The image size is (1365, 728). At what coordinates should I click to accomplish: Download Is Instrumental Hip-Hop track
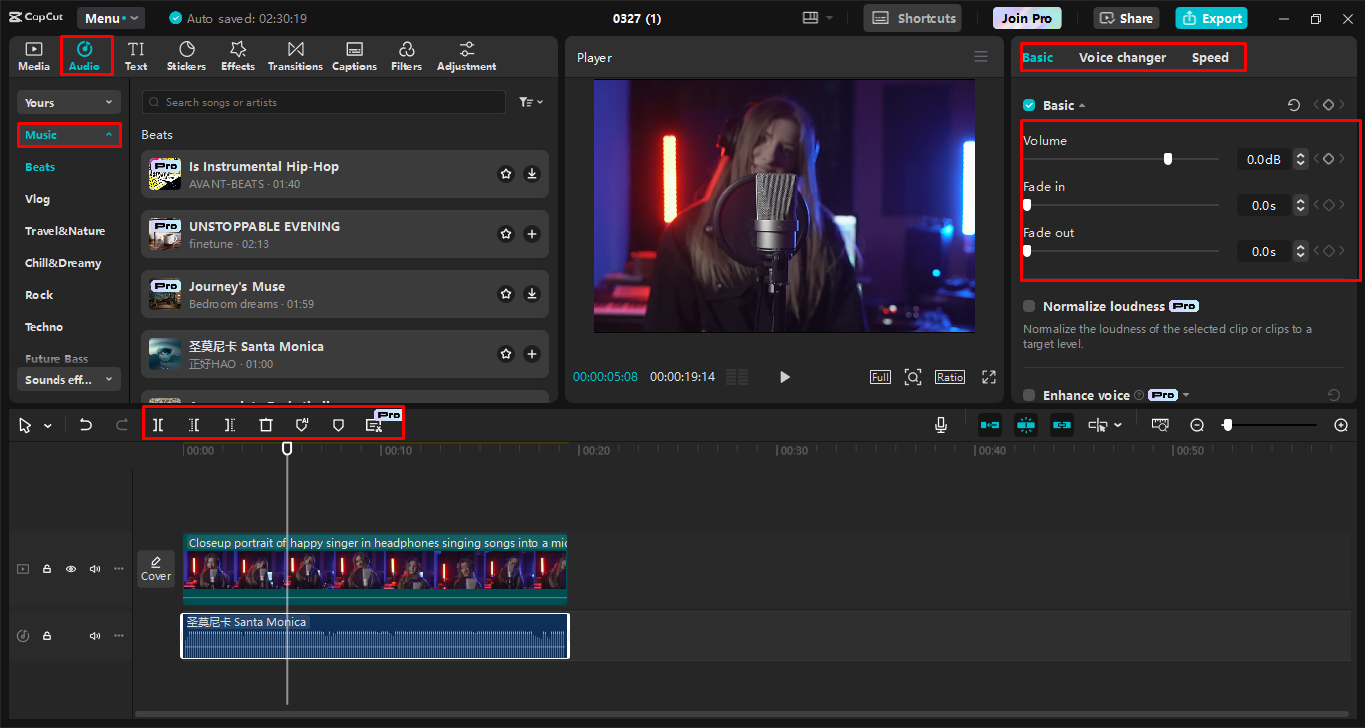pos(532,174)
